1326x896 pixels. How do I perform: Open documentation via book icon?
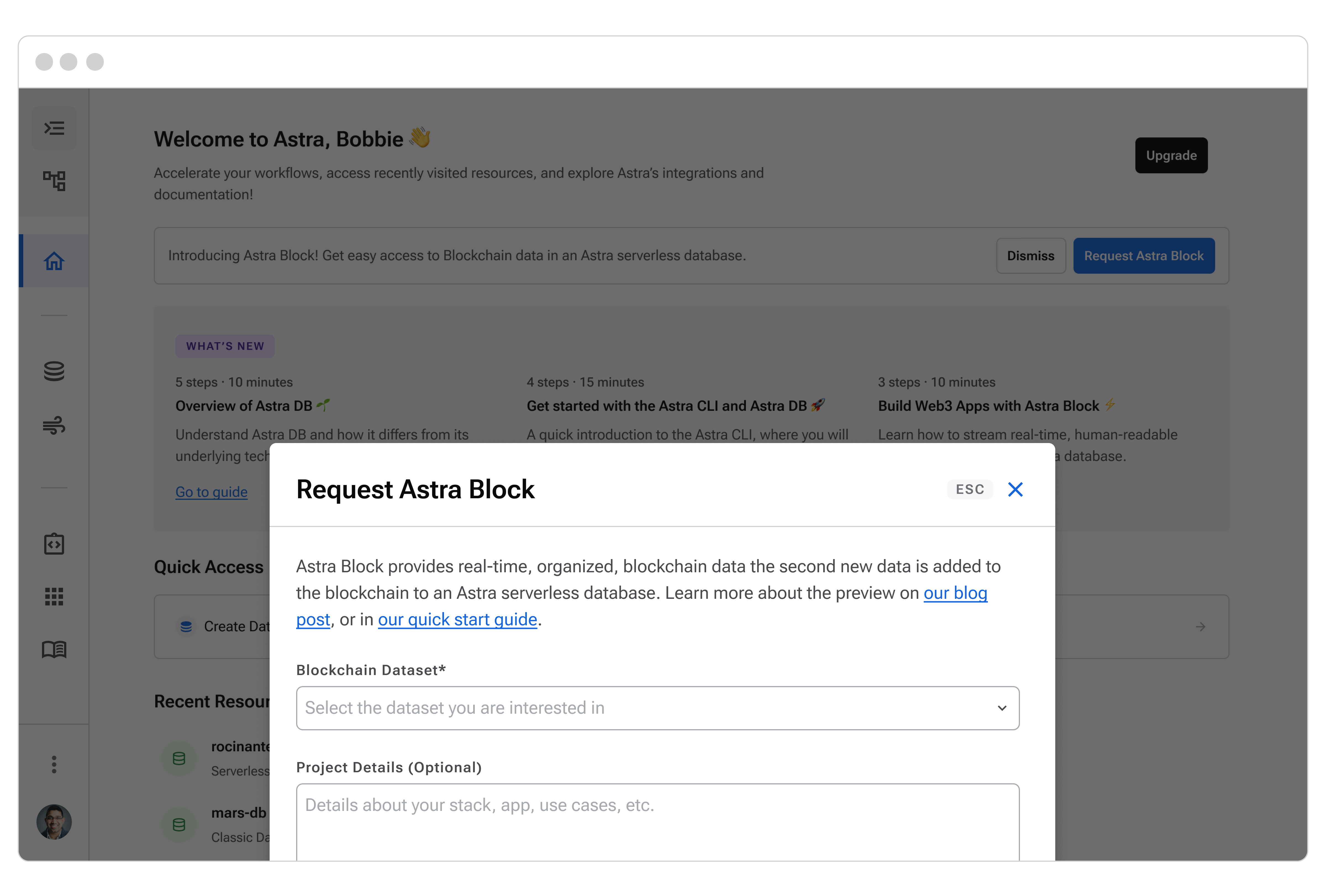54,649
